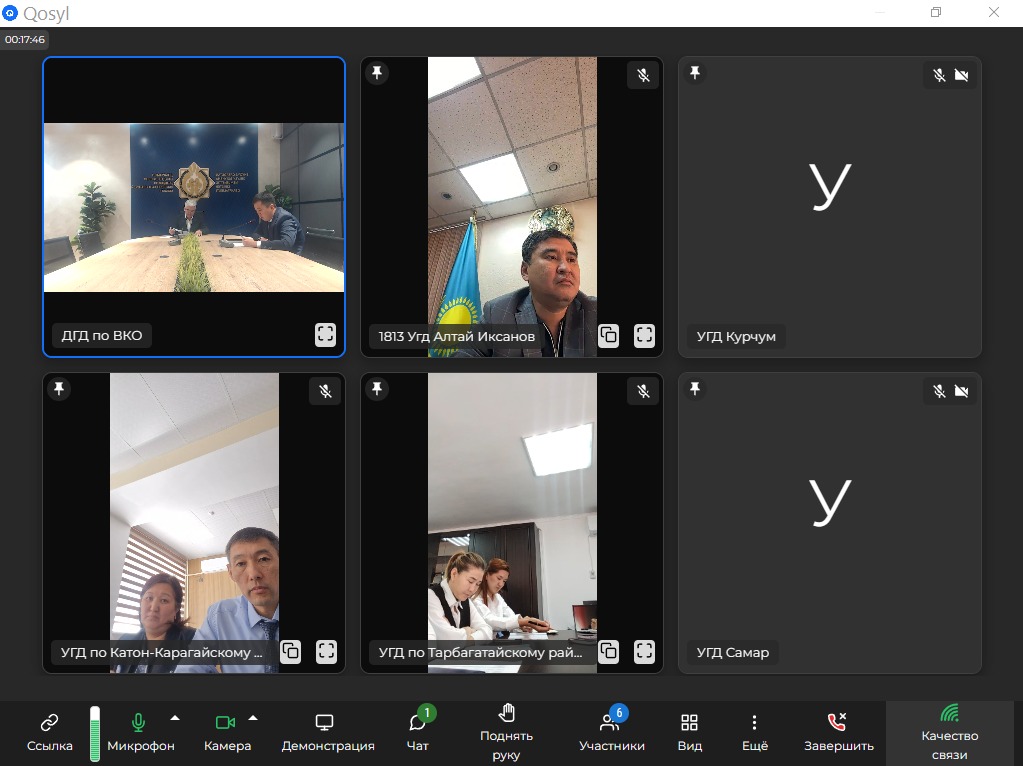
Task: Select the ДГД по ВКО video feed
Action: (194, 207)
